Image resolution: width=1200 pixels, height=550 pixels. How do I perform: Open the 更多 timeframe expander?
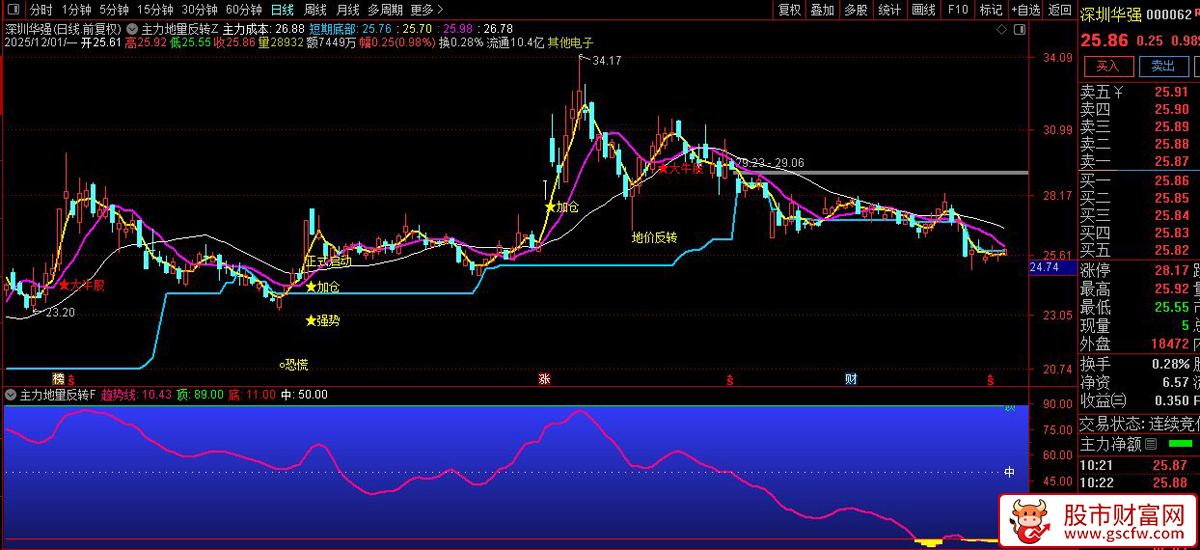coord(421,10)
